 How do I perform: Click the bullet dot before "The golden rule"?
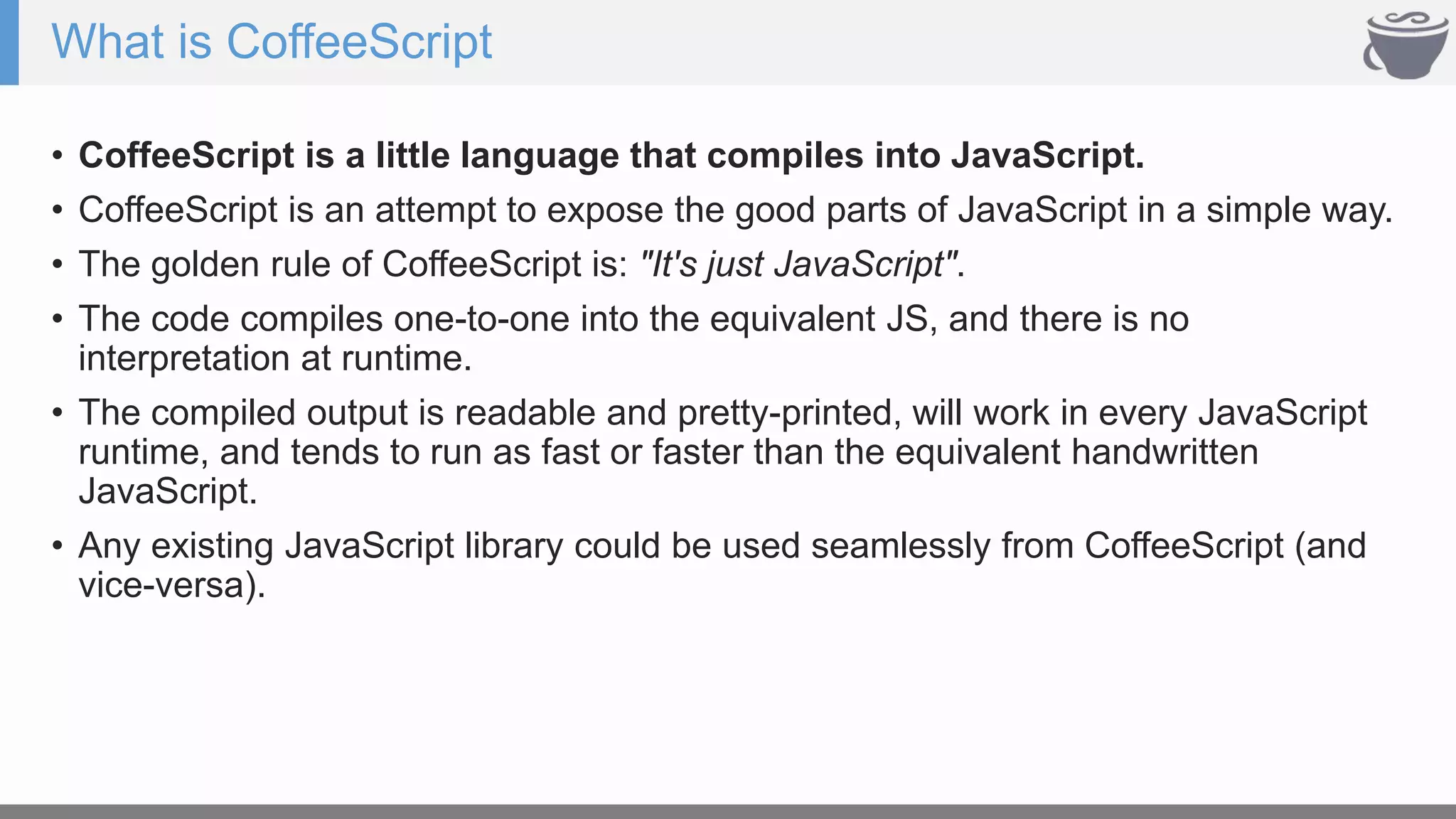(x=58, y=266)
